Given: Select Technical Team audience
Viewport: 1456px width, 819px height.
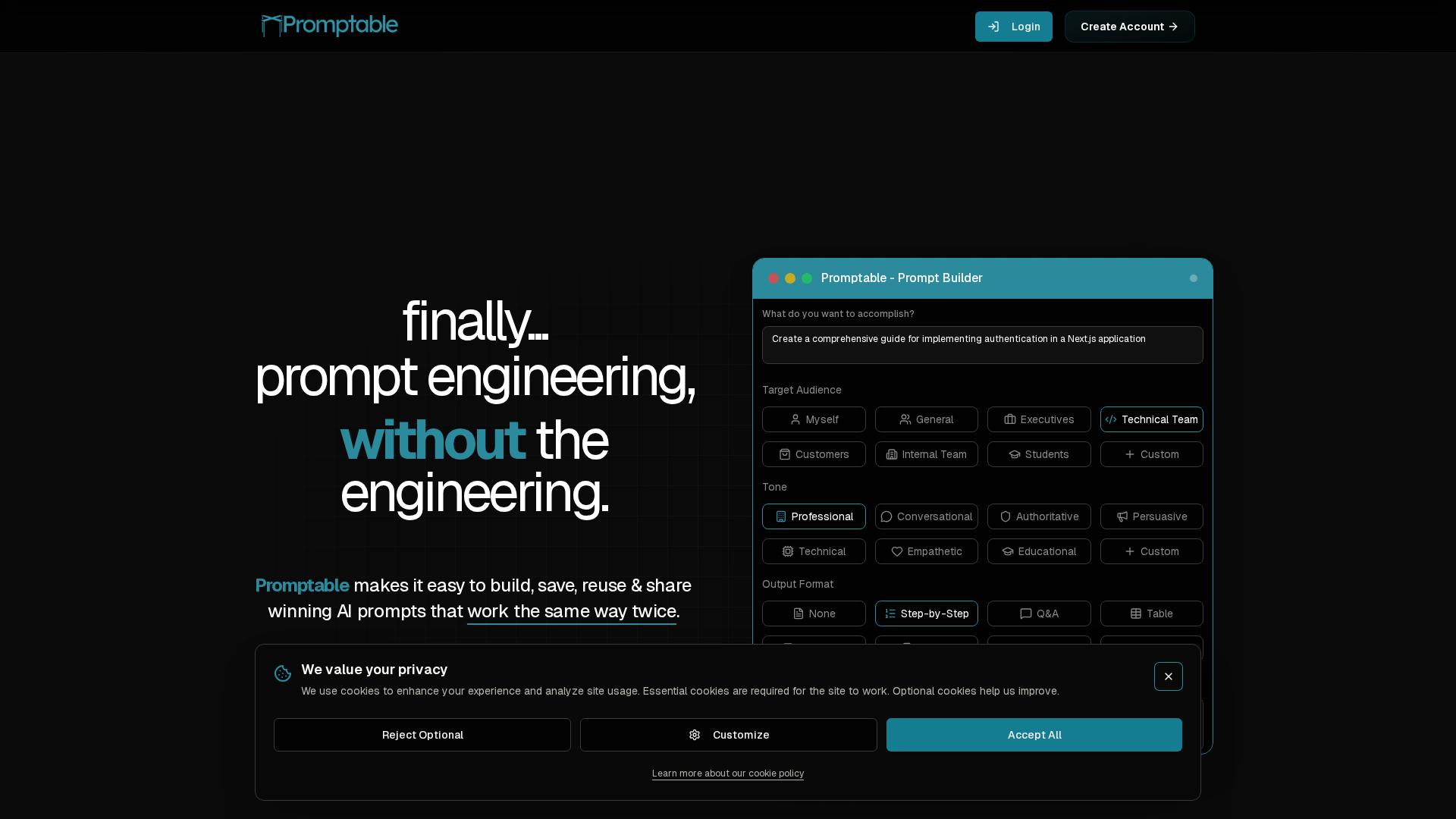Looking at the screenshot, I should coord(1151,419).
